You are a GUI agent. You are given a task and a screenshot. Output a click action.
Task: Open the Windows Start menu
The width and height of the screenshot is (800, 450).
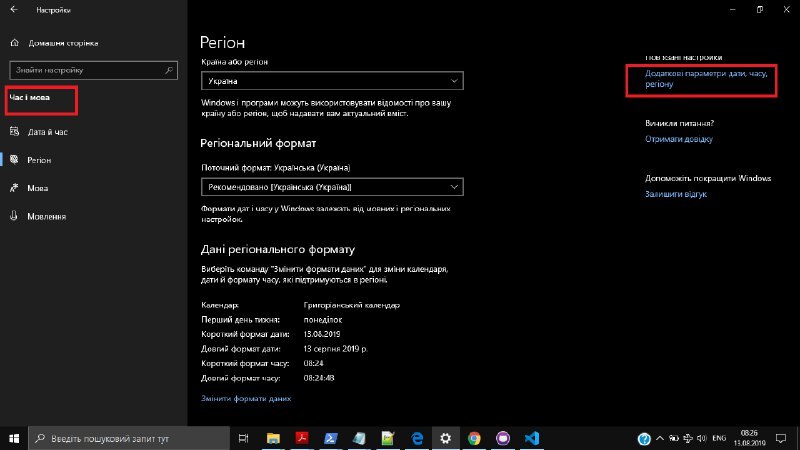coord(14,438)
